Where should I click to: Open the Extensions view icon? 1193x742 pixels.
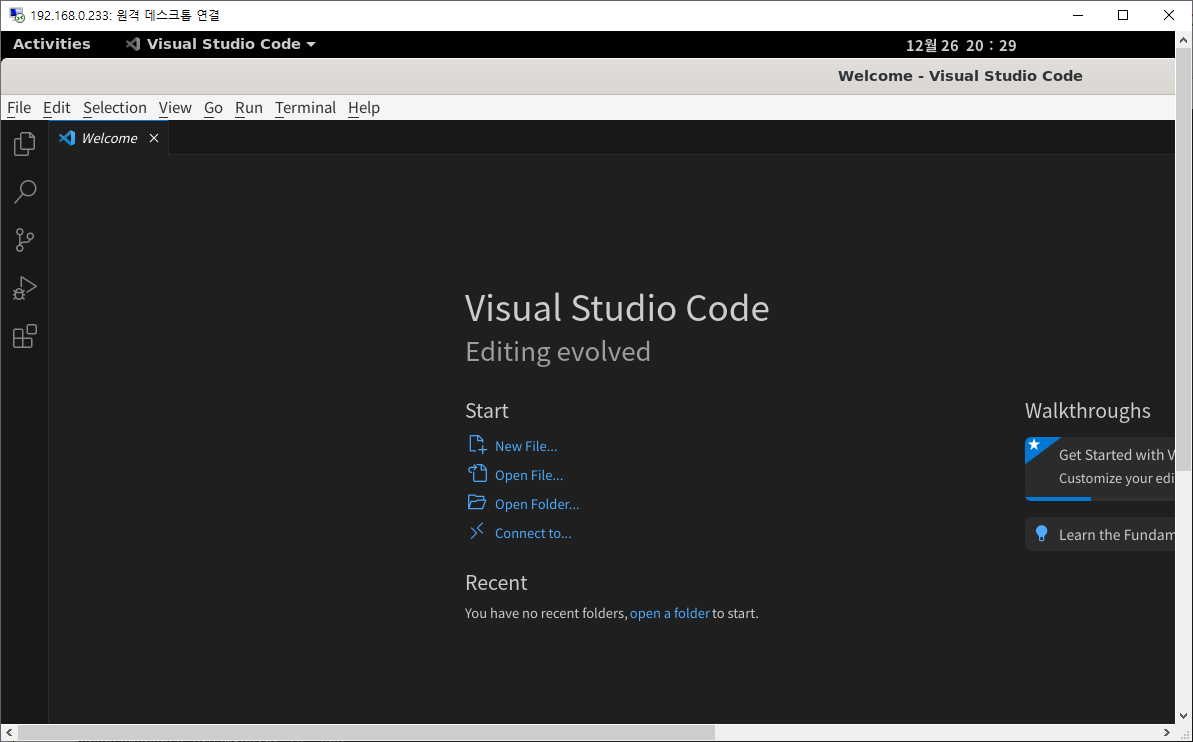tap(24, 336)
